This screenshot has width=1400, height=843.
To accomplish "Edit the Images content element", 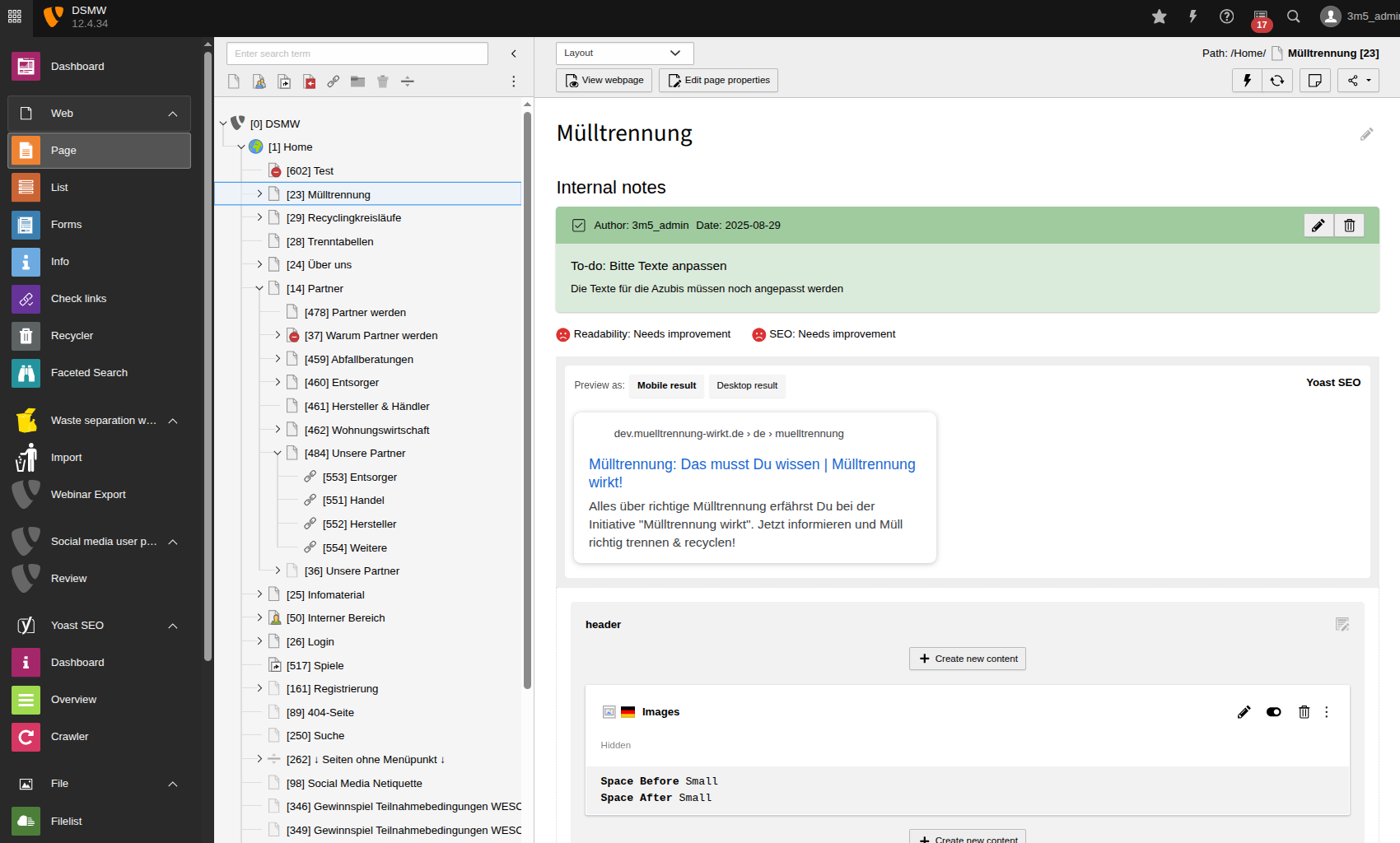I will click(x=1244, y=712).
